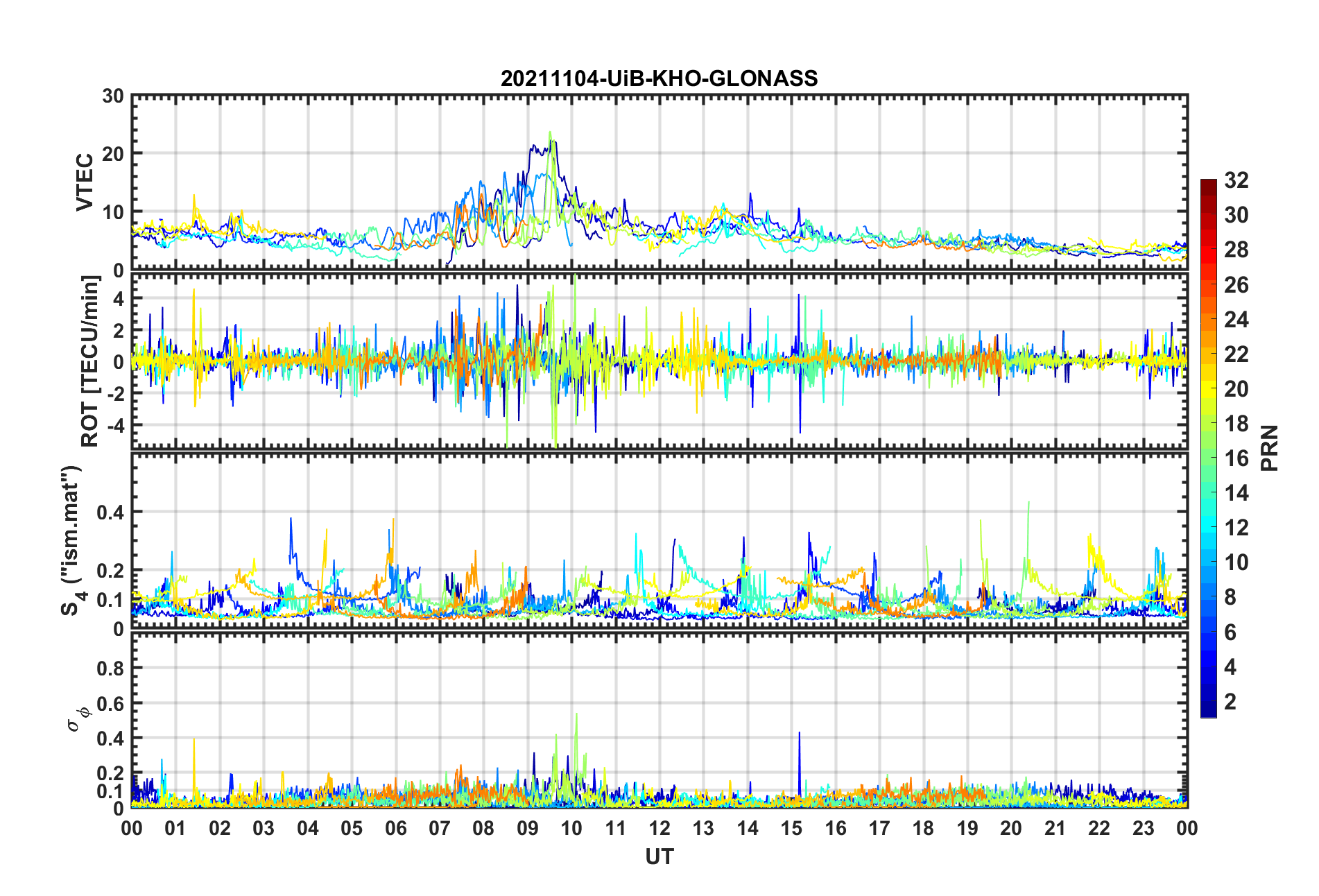Click the S4 axis tick label 0.4
The image size is (1319, 896).
click(110, 512)
